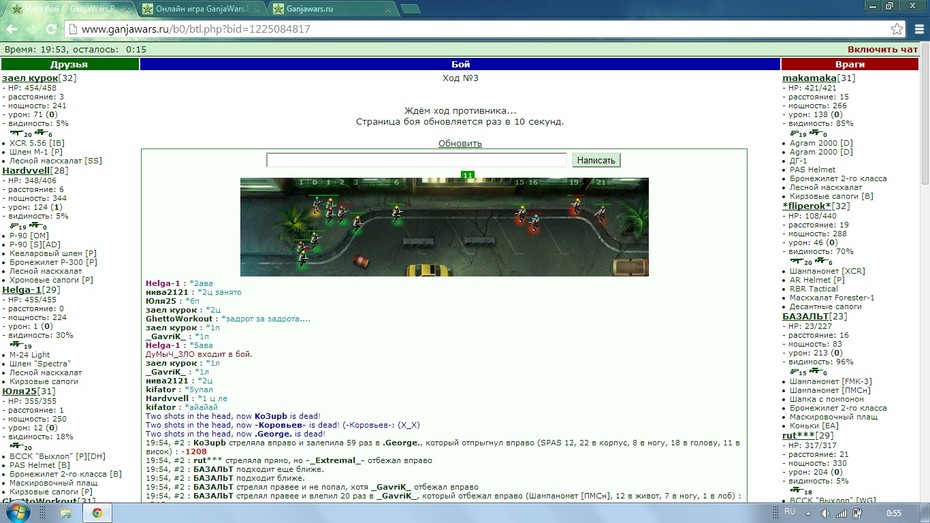
Task: Click the RU language indicator
Action: 789,512
